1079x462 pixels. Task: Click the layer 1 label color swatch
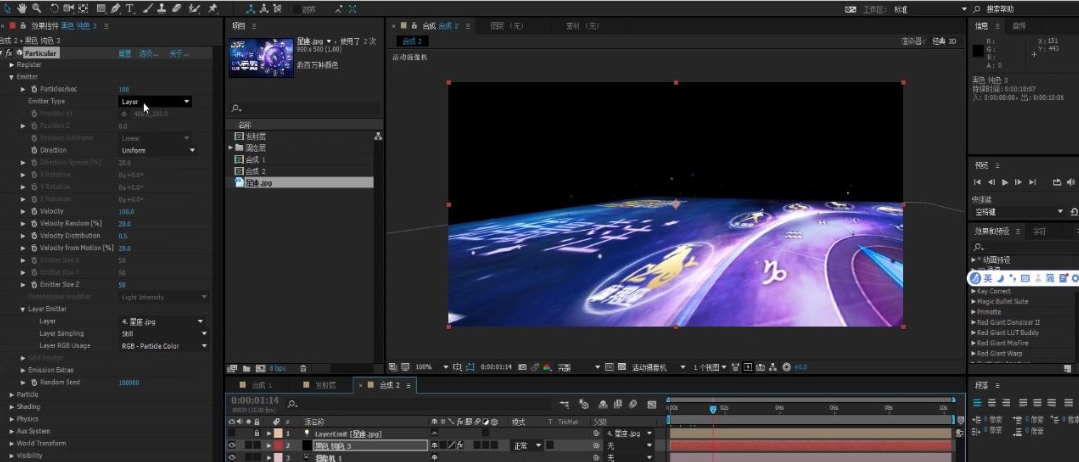point(278,433)
